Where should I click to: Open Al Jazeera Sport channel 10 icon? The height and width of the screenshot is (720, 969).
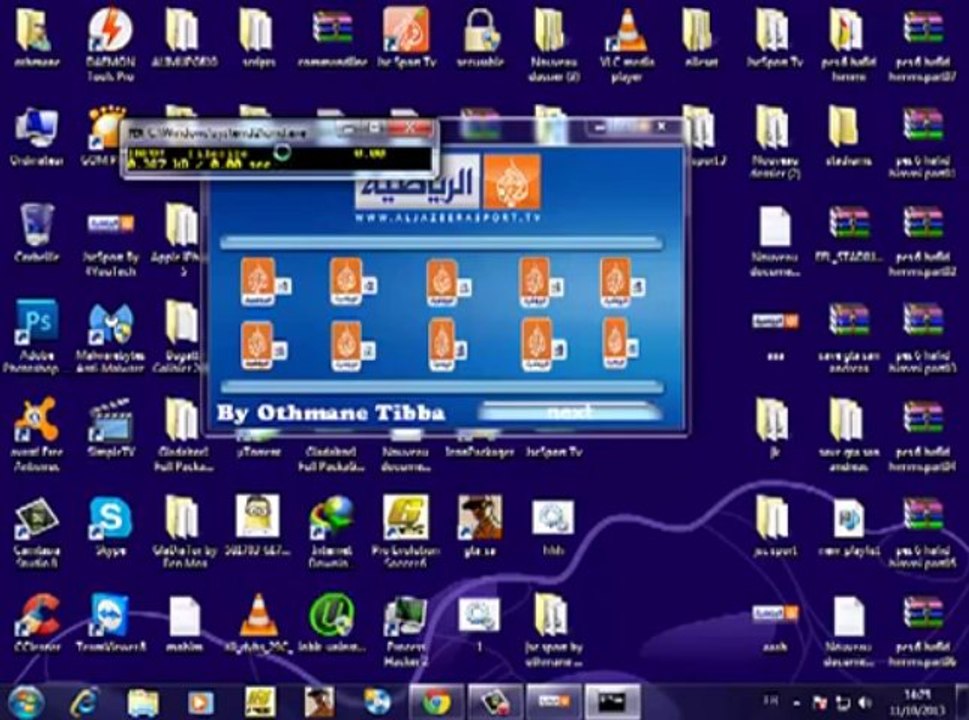pyautogui.click(x=620, y=344)
